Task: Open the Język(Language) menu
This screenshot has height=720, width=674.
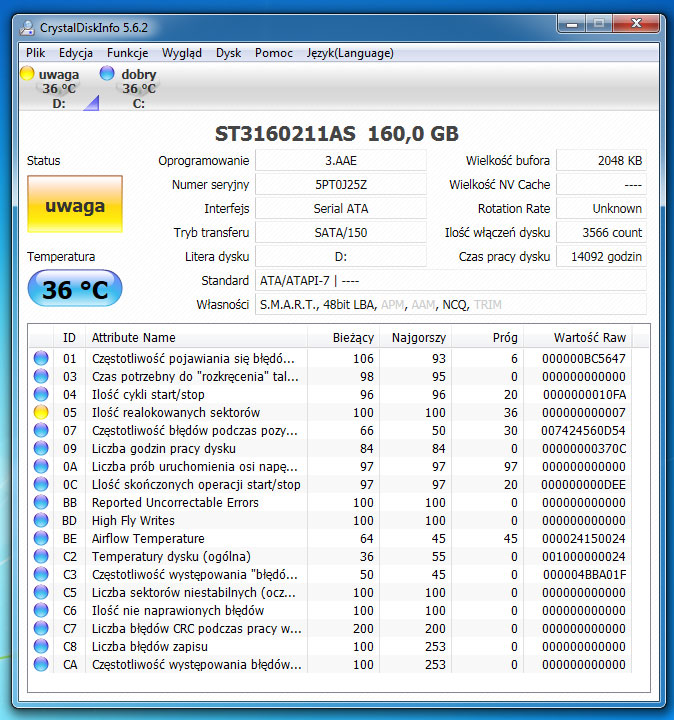Action: (x=350, y=53)
